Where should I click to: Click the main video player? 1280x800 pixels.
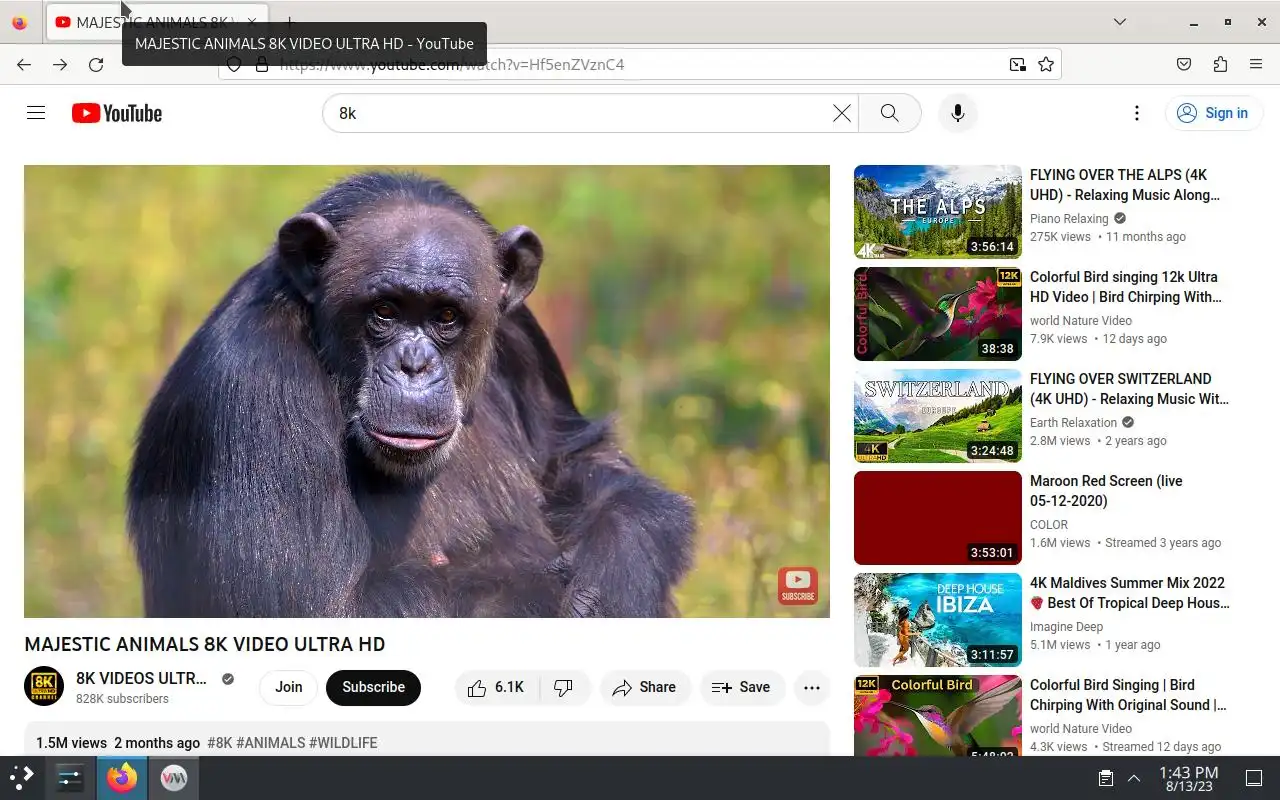427,391
